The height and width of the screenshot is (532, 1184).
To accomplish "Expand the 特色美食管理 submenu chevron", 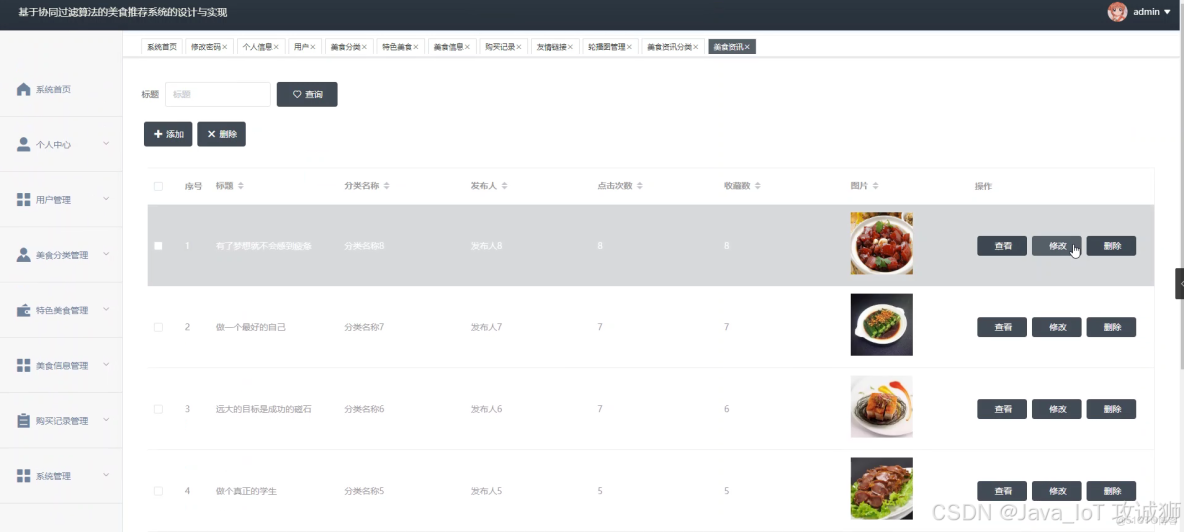I will click(106, 309).
